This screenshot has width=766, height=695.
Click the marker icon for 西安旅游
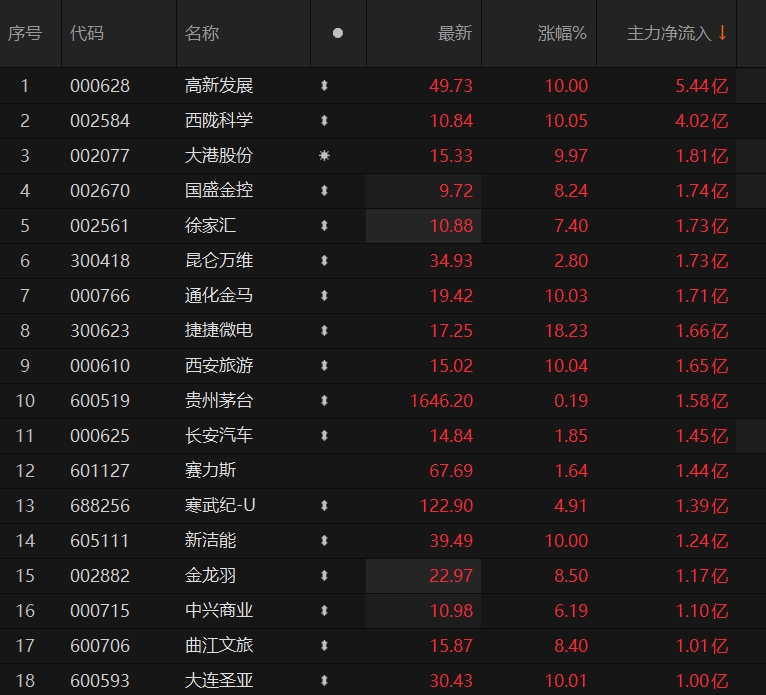[x=324, y=366]
